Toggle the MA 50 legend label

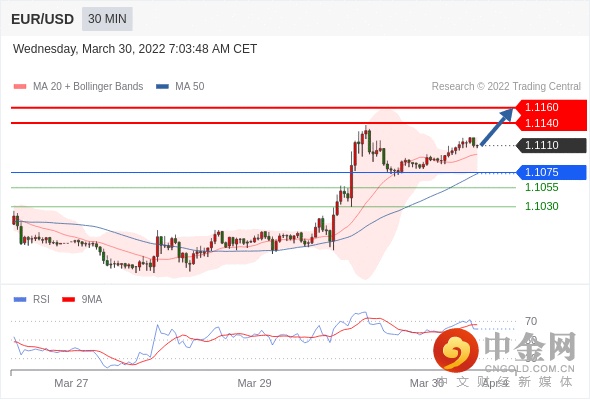click(x=190, y=87)
